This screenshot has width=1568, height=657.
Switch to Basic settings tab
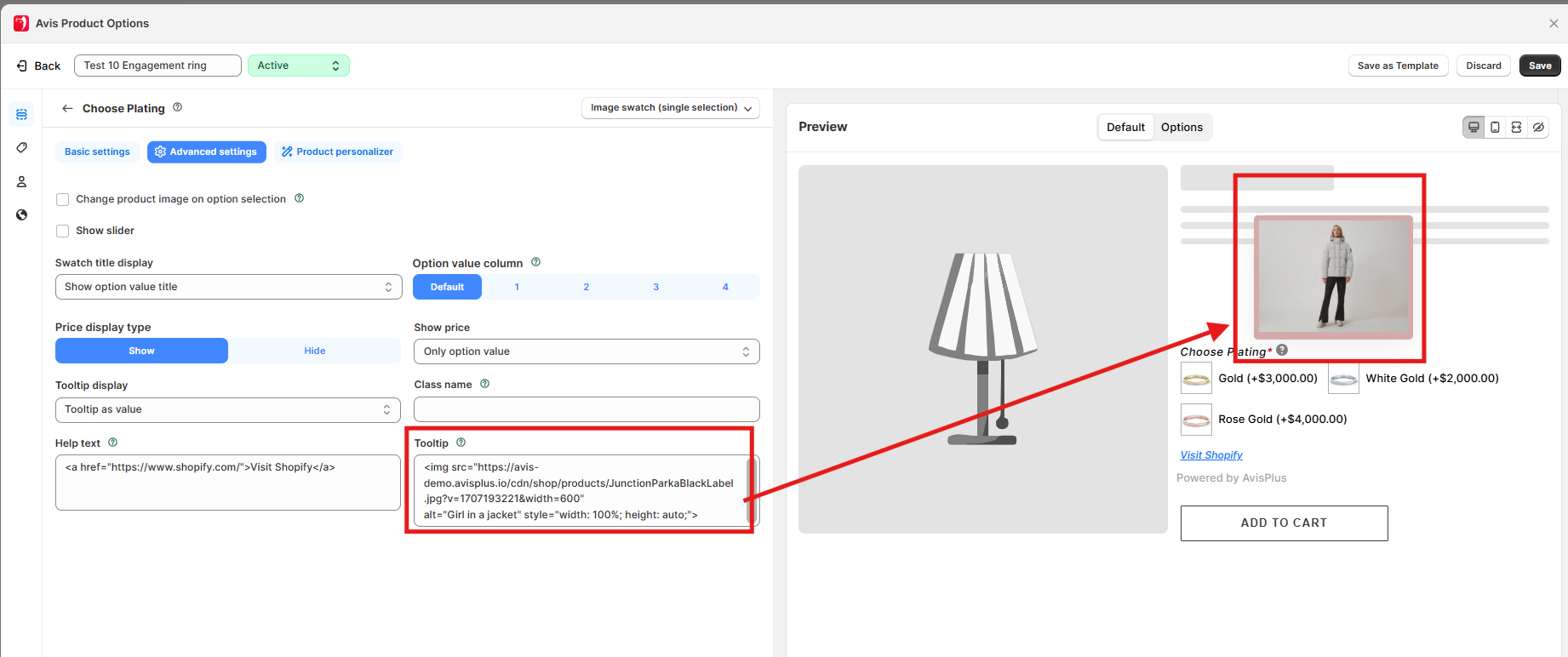pos(97,151)
